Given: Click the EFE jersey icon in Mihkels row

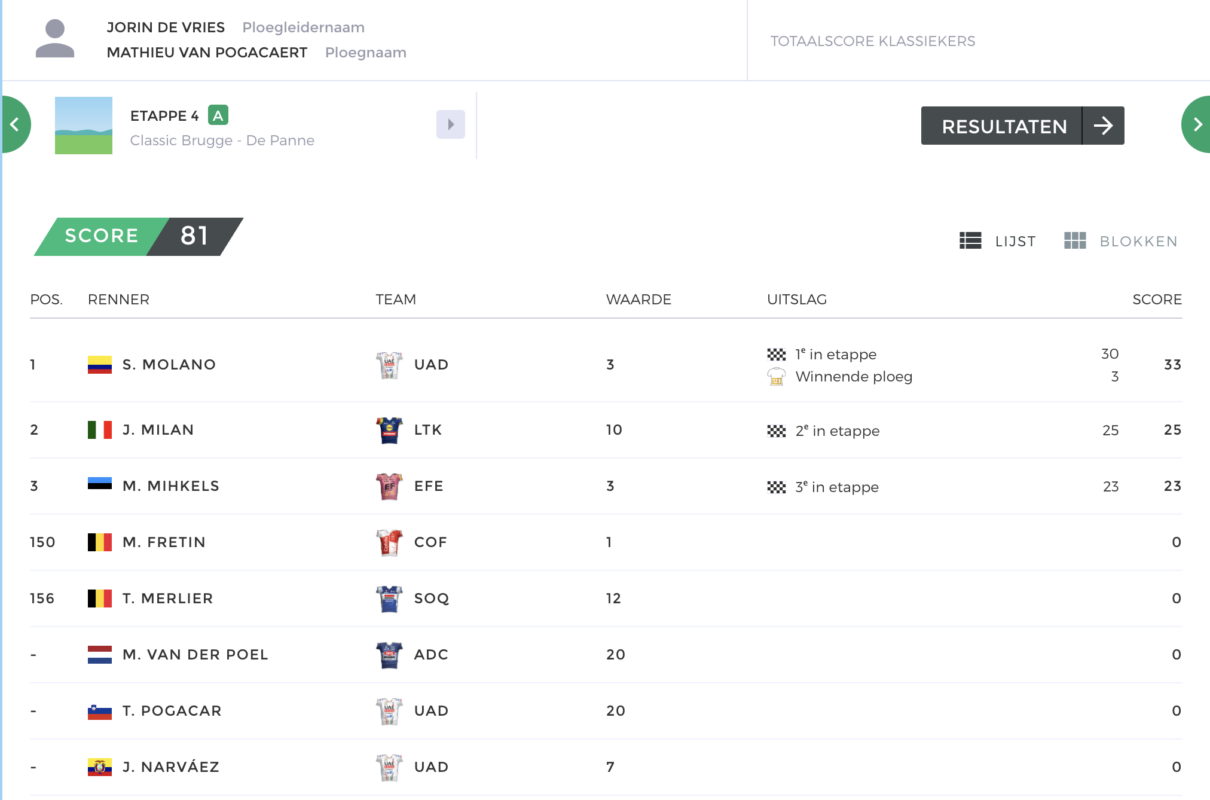Looking at the screenshot, I should pos(389,486).
